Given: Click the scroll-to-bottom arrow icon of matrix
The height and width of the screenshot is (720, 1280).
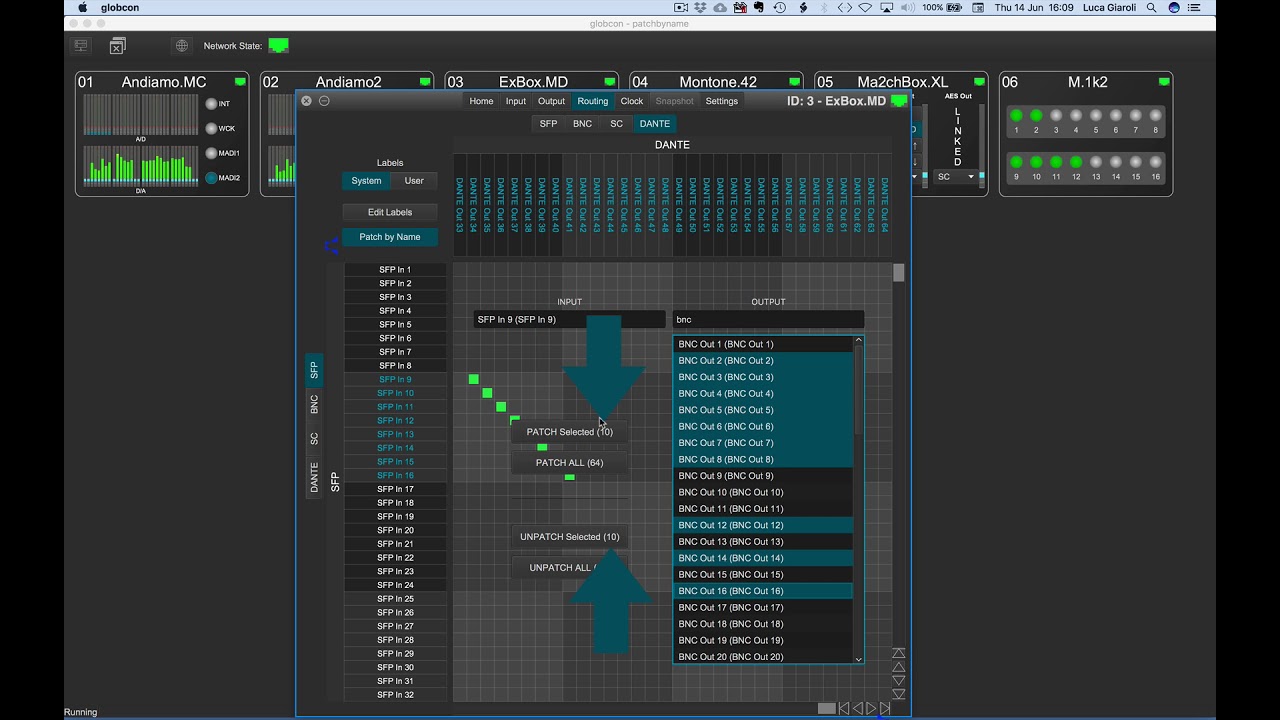Looking at the screenshot, I should 898,694.
